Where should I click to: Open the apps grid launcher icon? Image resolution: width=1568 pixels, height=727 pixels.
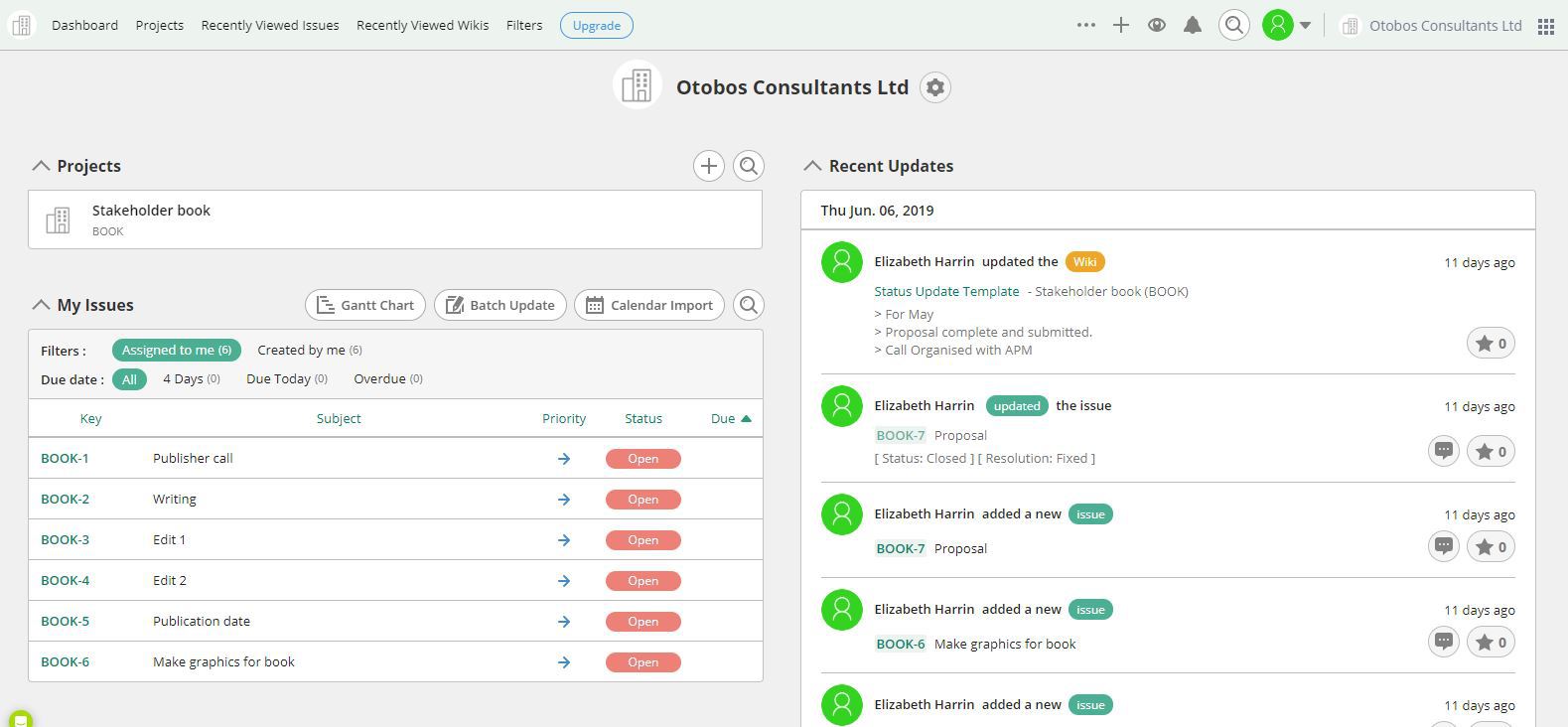tap(1546, 26)
